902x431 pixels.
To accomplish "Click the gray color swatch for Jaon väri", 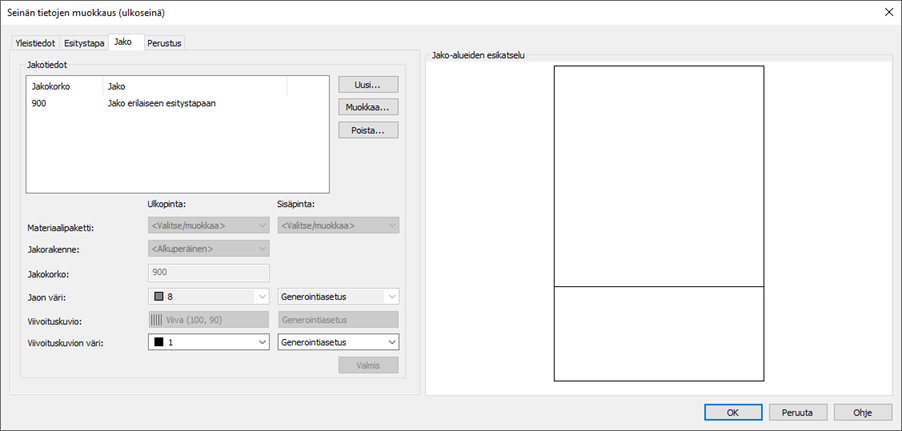I will (158, 296).
